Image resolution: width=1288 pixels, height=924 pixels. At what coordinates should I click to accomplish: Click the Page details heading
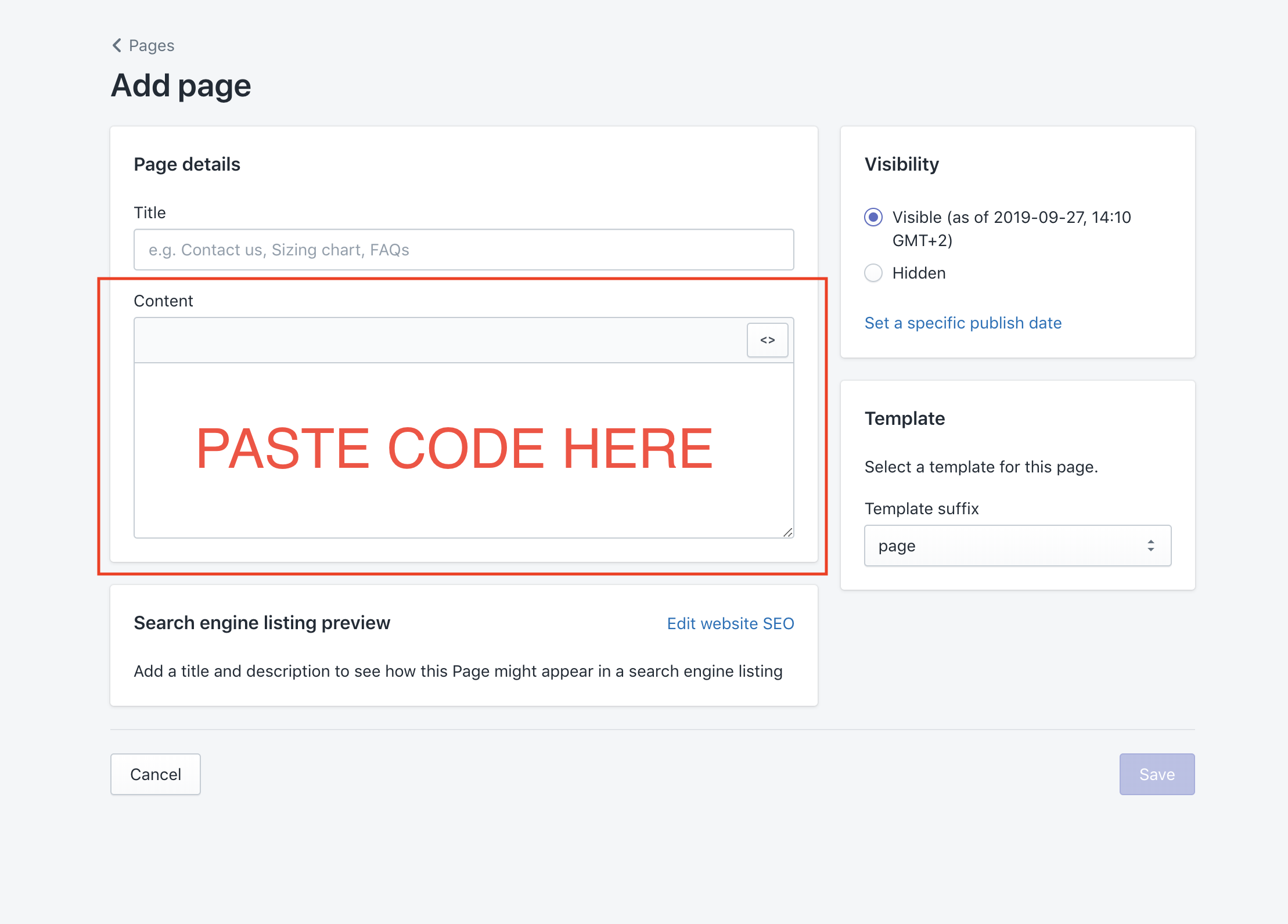pos(187,164)
